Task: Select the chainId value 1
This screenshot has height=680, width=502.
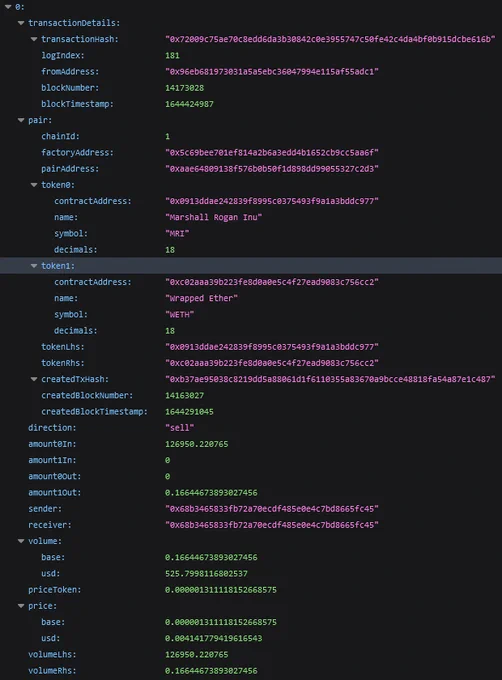Action: coord(167,136)
